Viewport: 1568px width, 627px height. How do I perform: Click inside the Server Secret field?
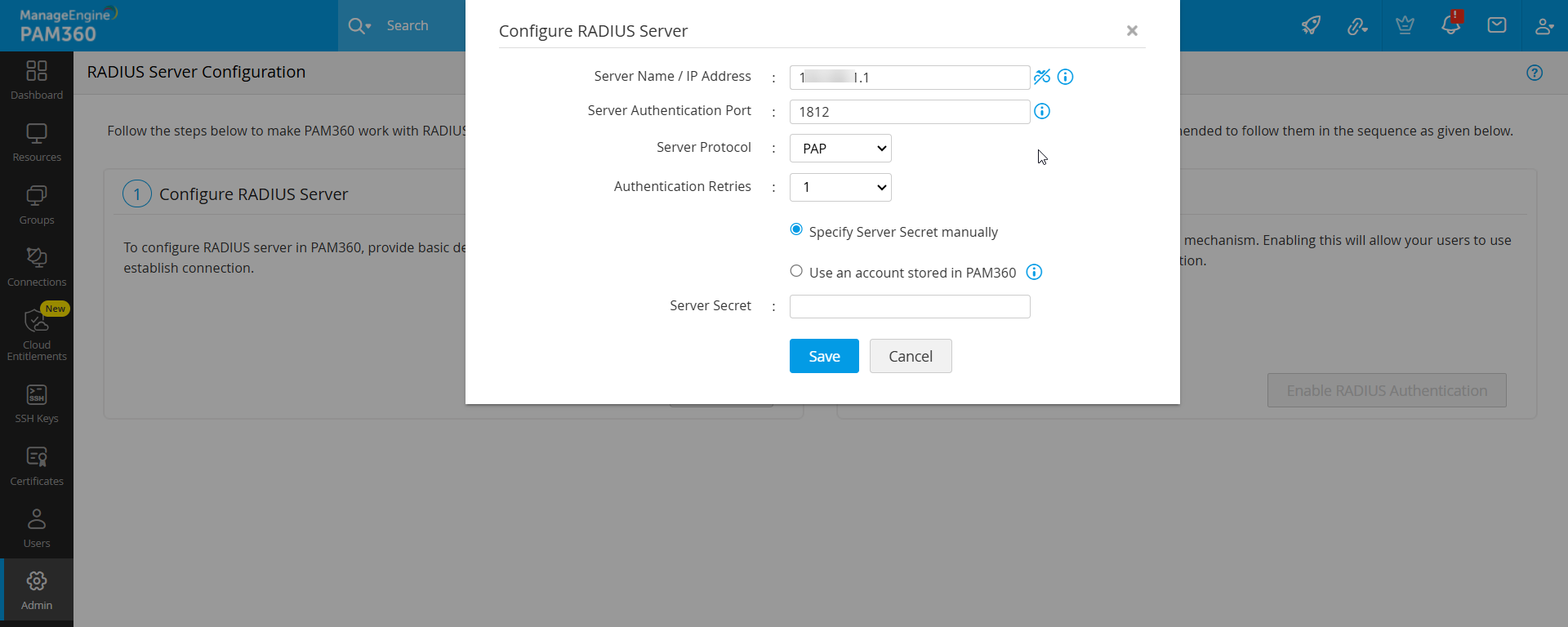tap(909, 306)
